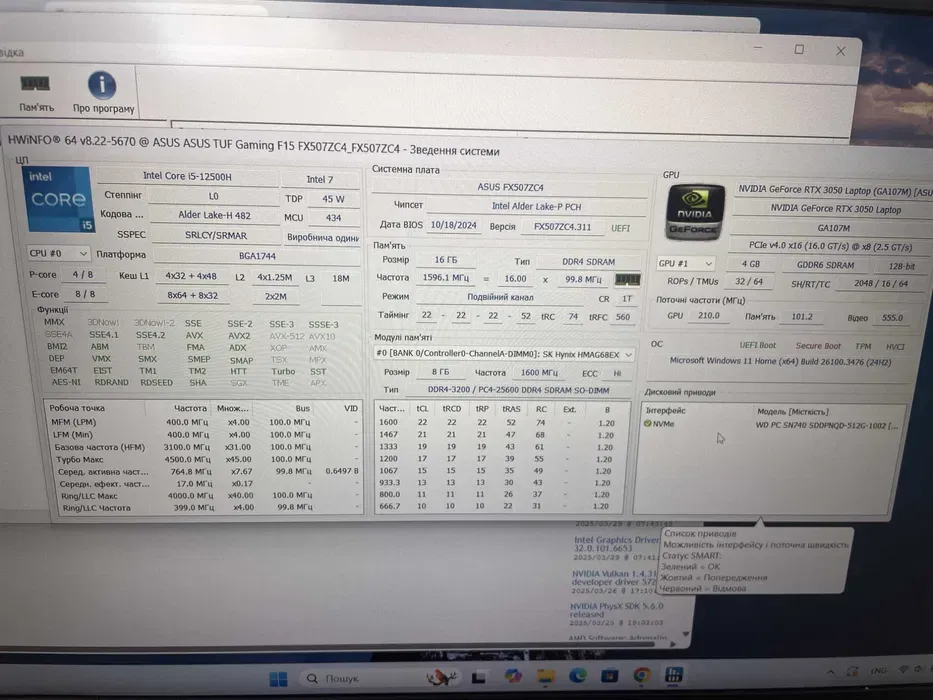Screen dimensions: 933x700
Task: Select the memory frequency 1596.1 МГц
Action: coord(446,277)
